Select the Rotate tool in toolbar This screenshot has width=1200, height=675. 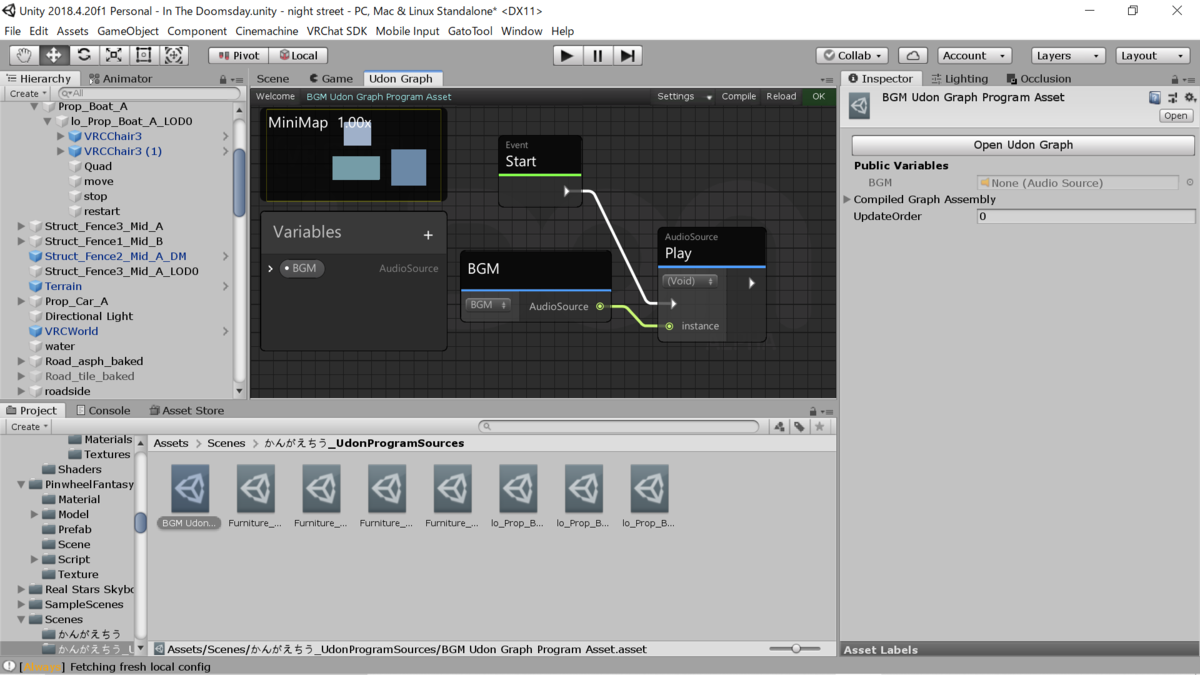[x=84, y=55]
